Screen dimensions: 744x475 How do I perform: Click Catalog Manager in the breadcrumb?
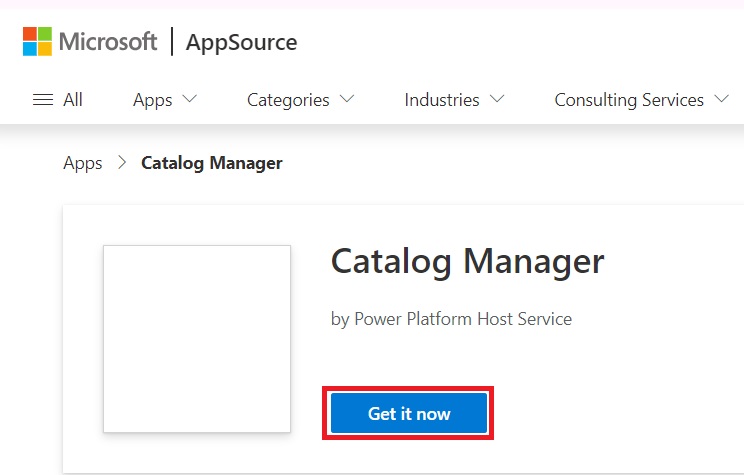click(x=212, y=163)
